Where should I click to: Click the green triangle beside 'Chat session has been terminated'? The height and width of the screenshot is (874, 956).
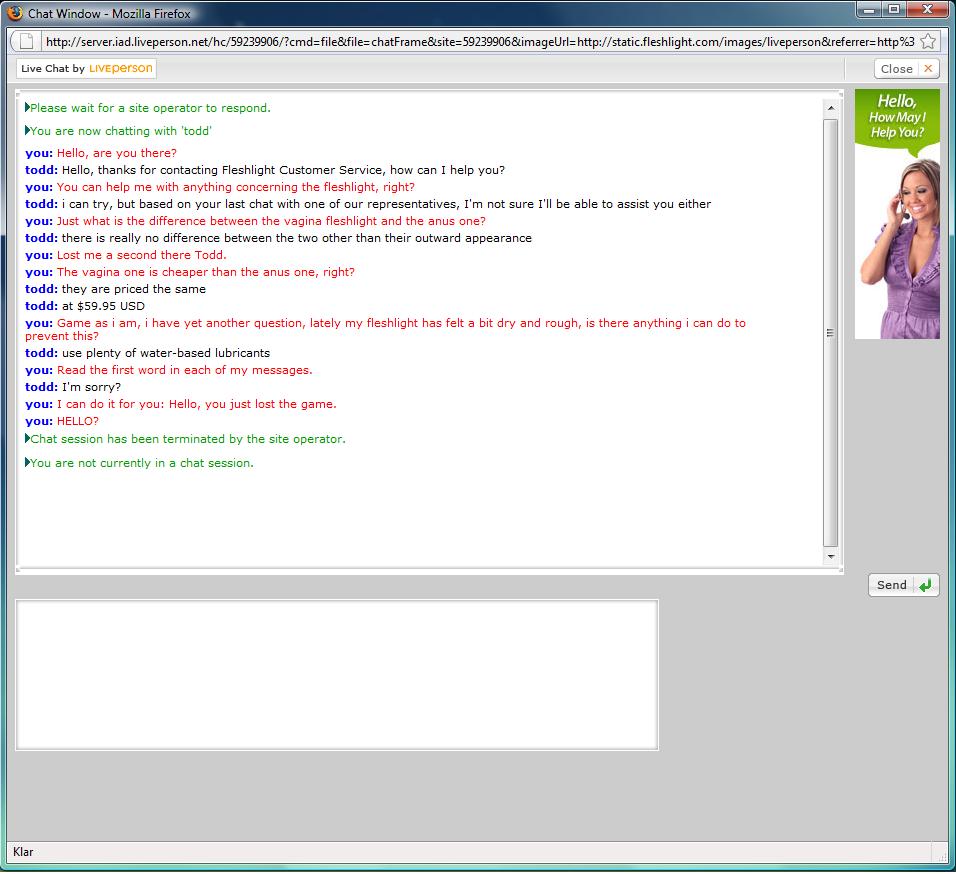tap(27, 439)
